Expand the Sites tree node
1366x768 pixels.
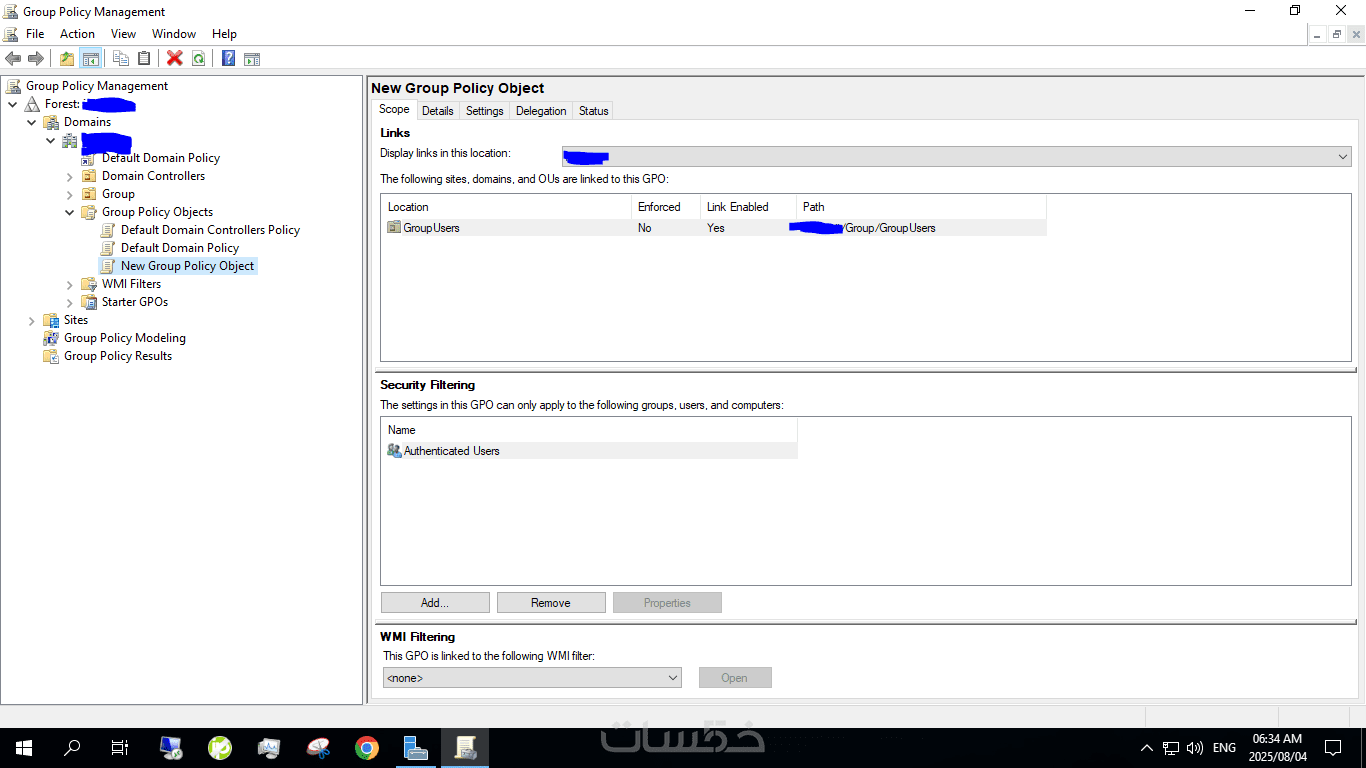tap(31, 320)
